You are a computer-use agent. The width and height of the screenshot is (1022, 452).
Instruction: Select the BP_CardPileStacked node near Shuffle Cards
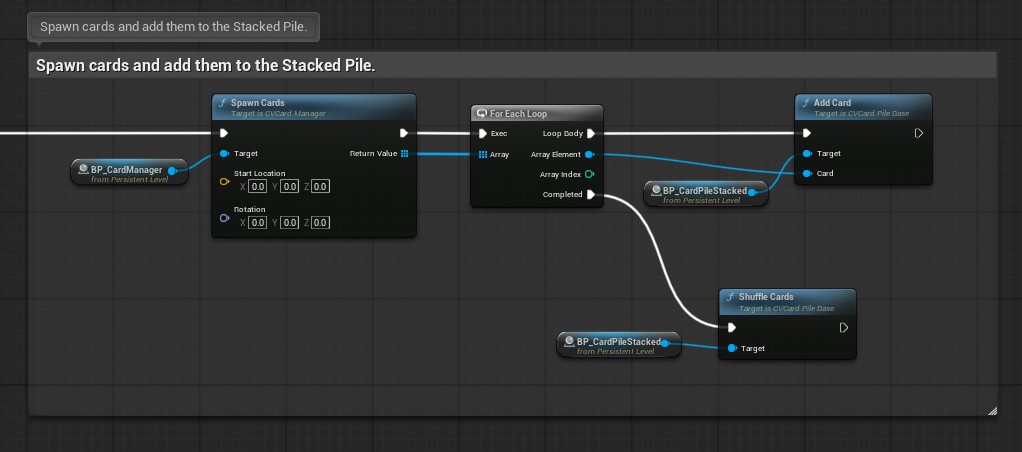tap(619, 344)
